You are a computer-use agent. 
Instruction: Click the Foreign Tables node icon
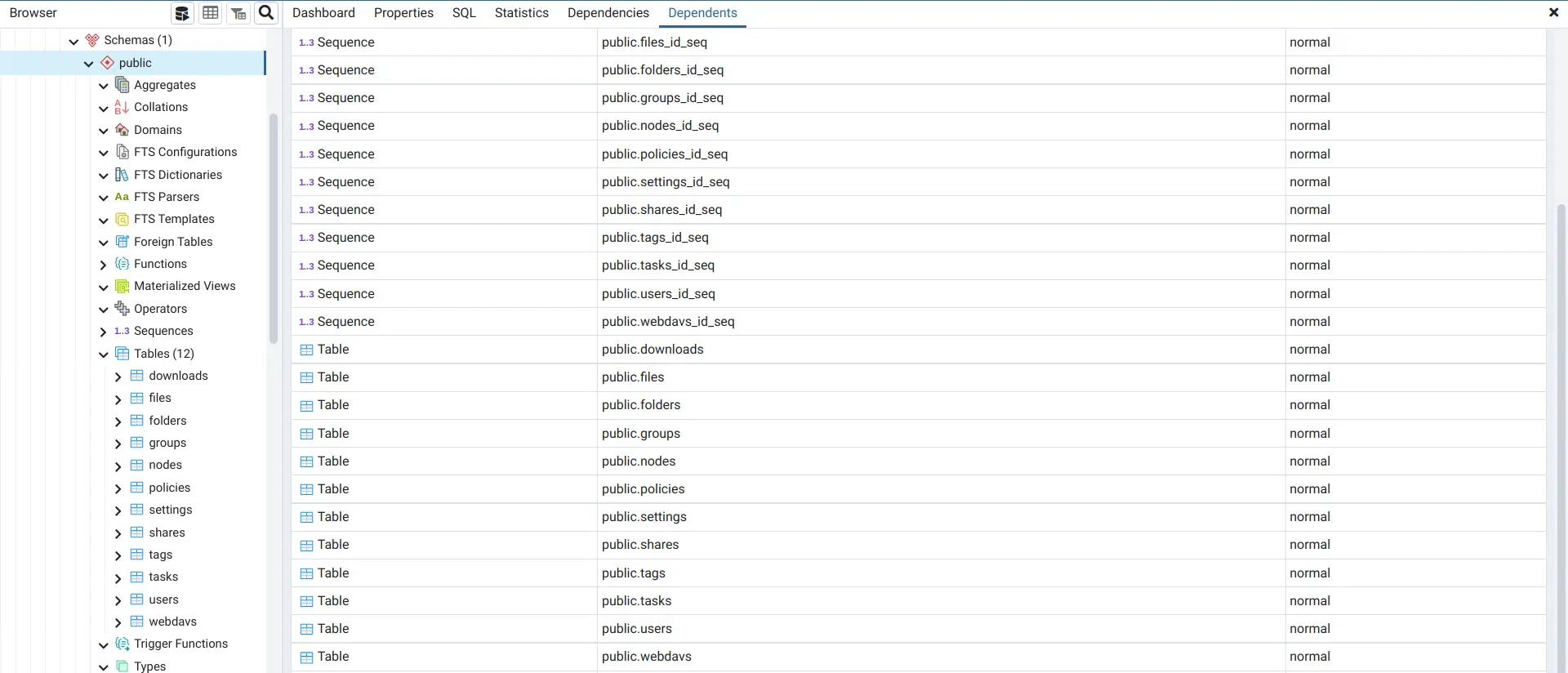(122, 242)
